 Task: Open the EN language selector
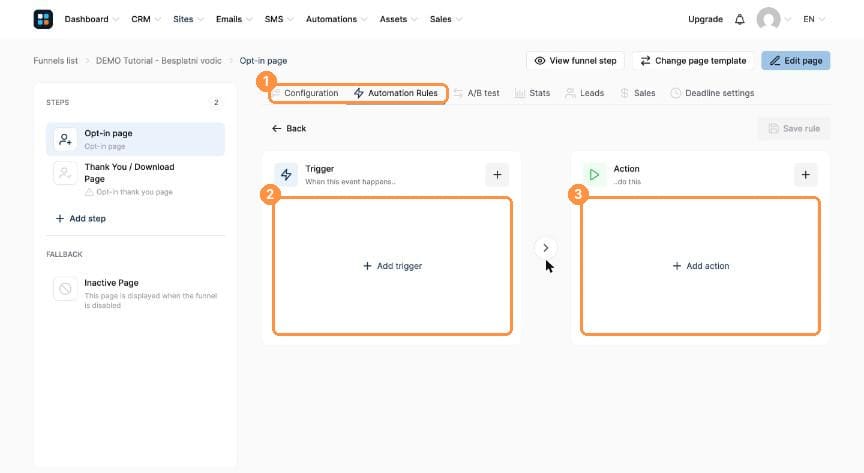(814, 19)
